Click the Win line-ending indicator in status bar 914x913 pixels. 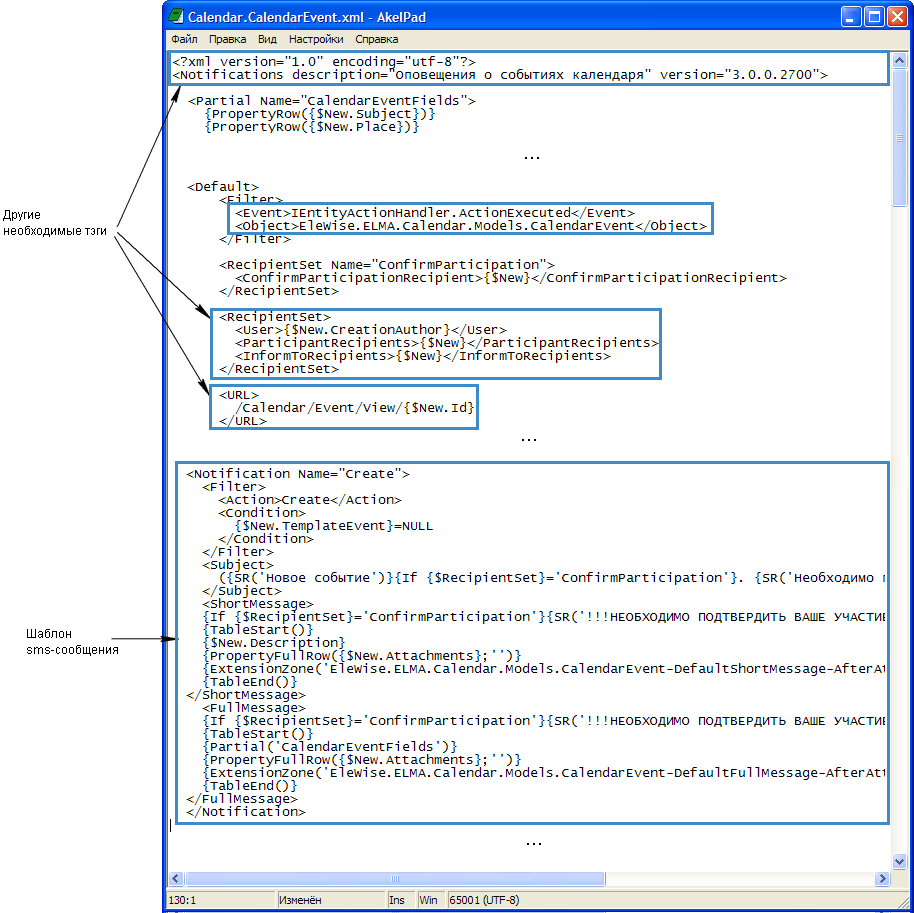(x=428, y=900)
